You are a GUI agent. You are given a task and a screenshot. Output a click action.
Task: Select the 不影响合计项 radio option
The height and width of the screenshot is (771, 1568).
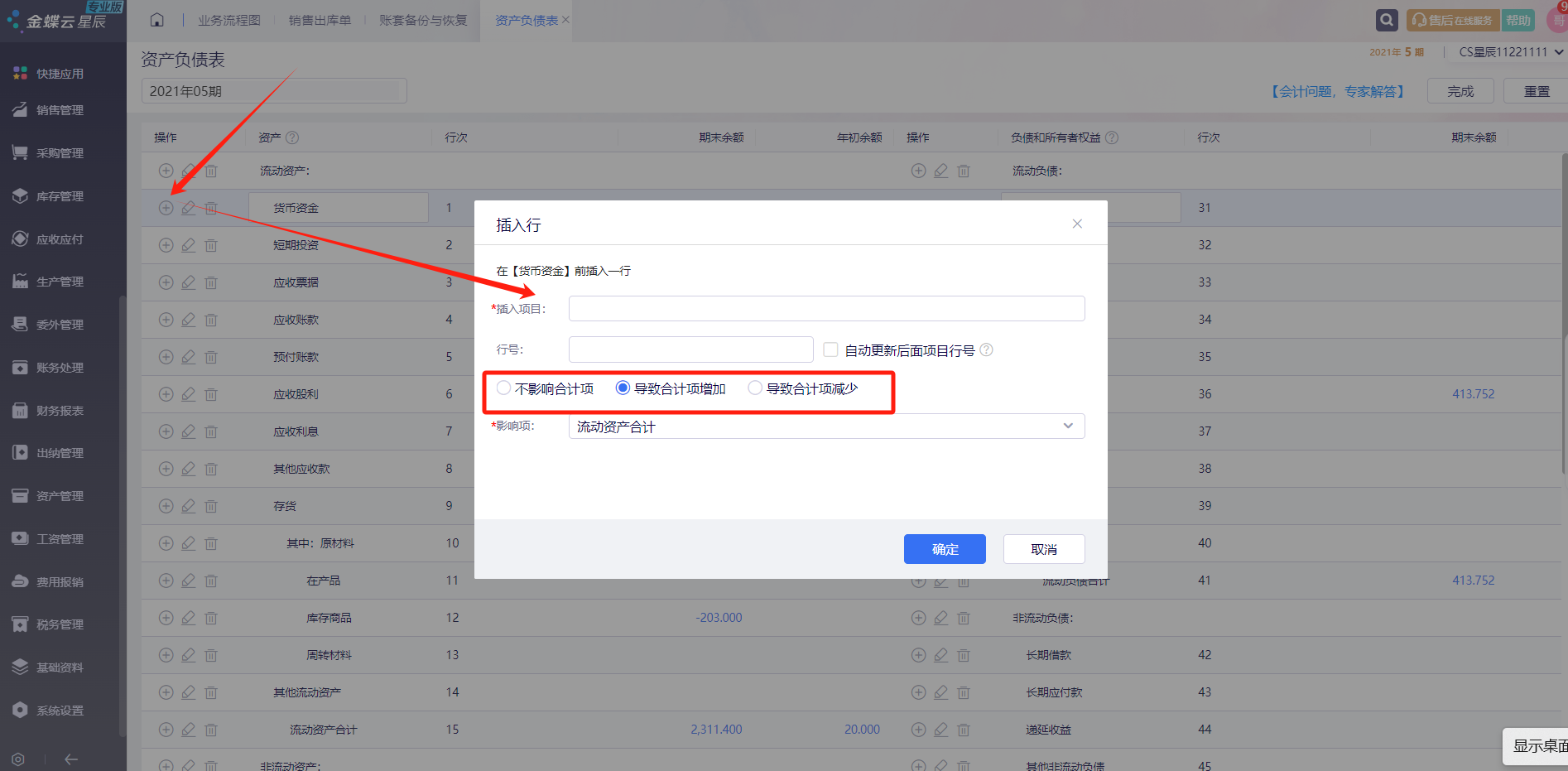(503, 388)
